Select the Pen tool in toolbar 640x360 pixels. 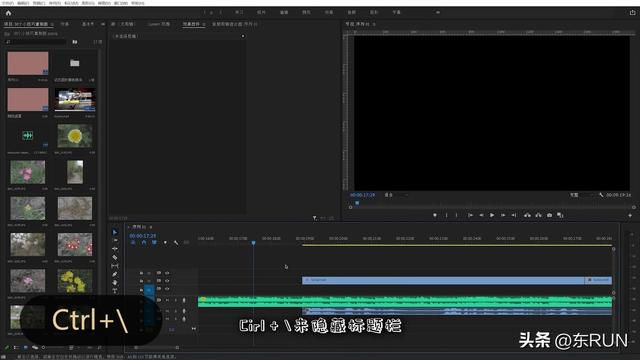coord(115,274)
